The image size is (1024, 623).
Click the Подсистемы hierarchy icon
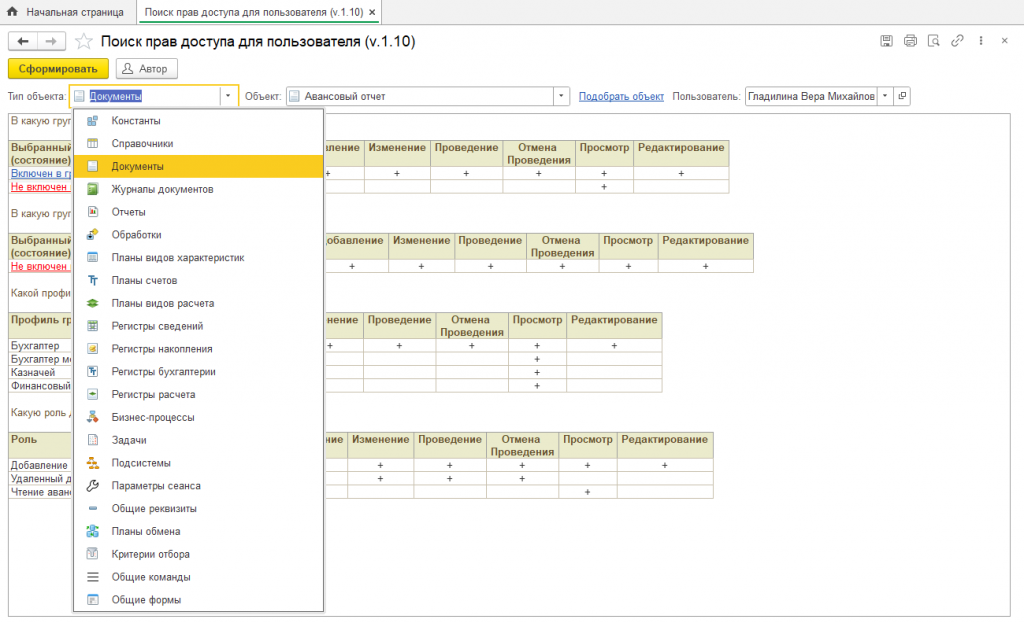[x=93, y=463]
